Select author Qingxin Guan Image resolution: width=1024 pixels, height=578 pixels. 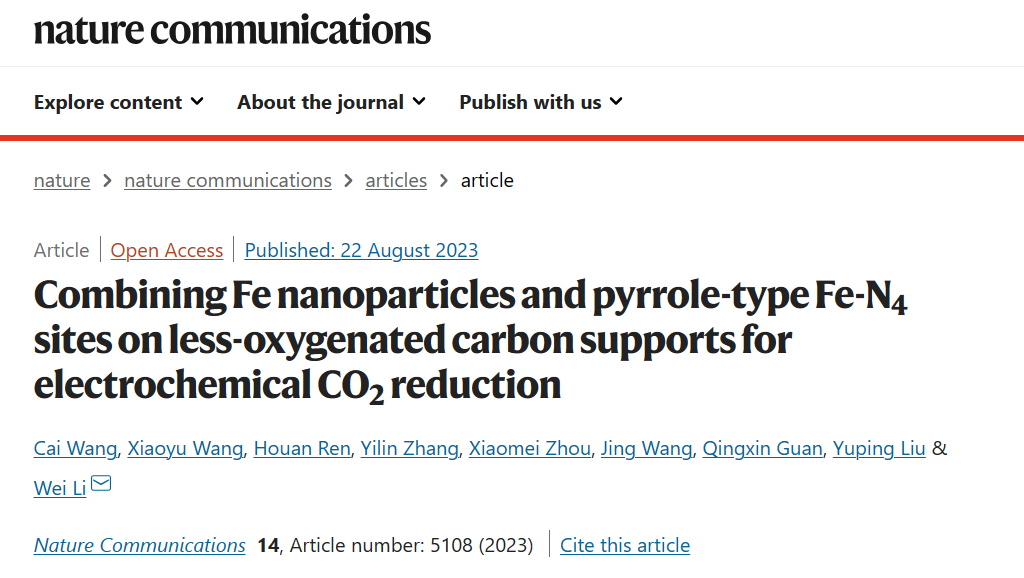[x=762, y=449]
